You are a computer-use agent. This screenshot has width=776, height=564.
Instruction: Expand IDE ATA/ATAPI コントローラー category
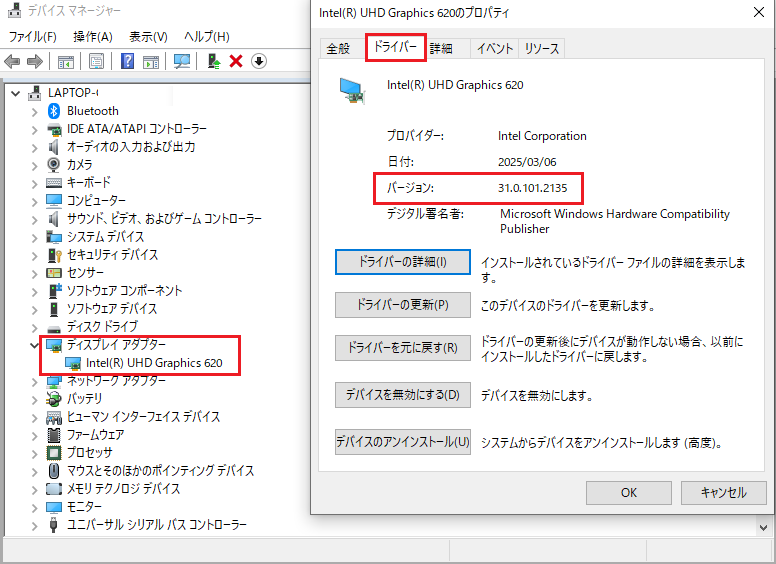34,130
